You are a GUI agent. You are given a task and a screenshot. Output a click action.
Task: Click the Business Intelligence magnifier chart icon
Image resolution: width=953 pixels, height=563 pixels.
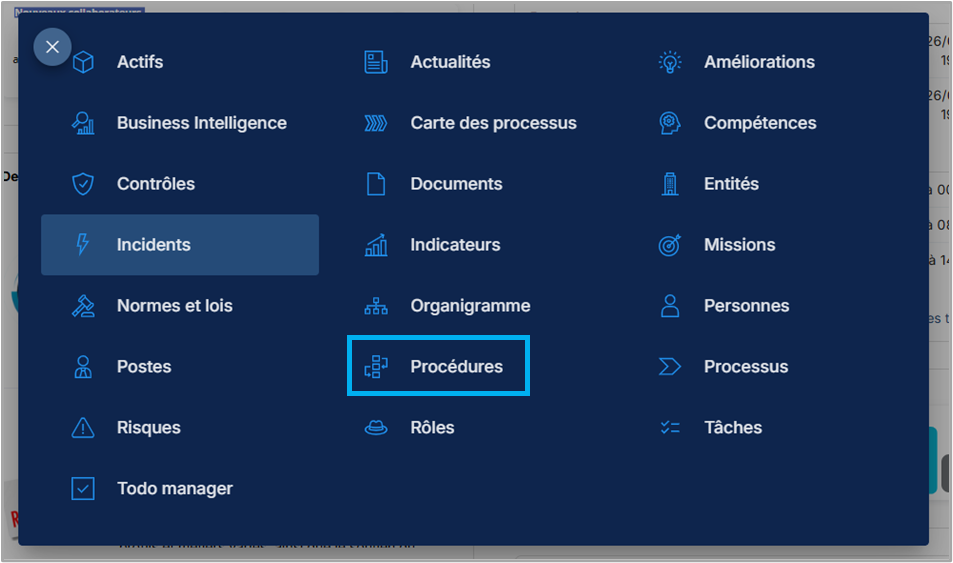click(83, 123)
